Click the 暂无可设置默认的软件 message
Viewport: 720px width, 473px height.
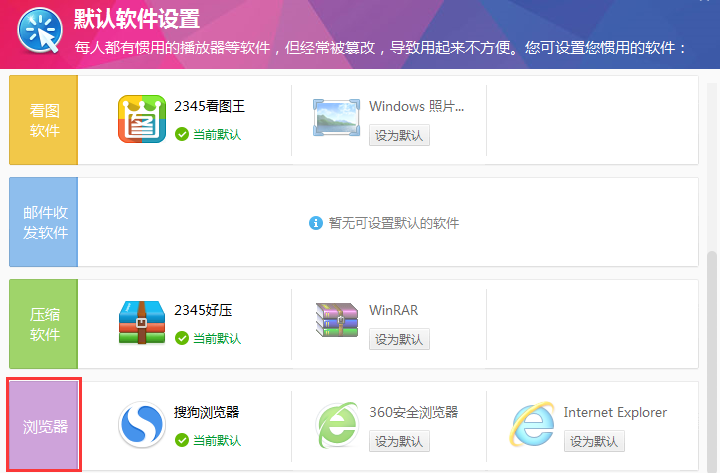pos(394,223)
